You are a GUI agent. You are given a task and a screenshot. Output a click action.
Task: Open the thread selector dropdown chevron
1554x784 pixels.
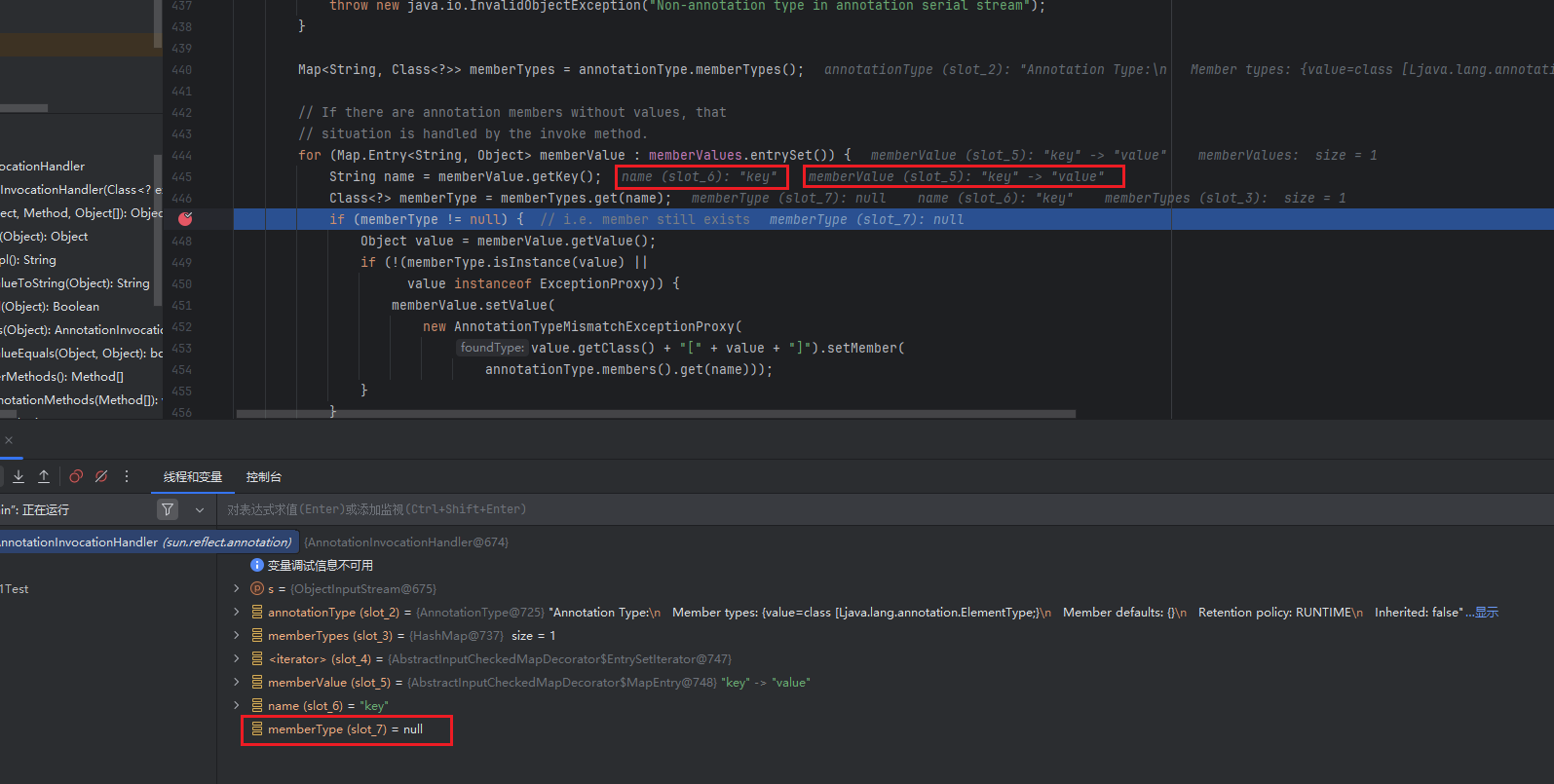[200, 509]
